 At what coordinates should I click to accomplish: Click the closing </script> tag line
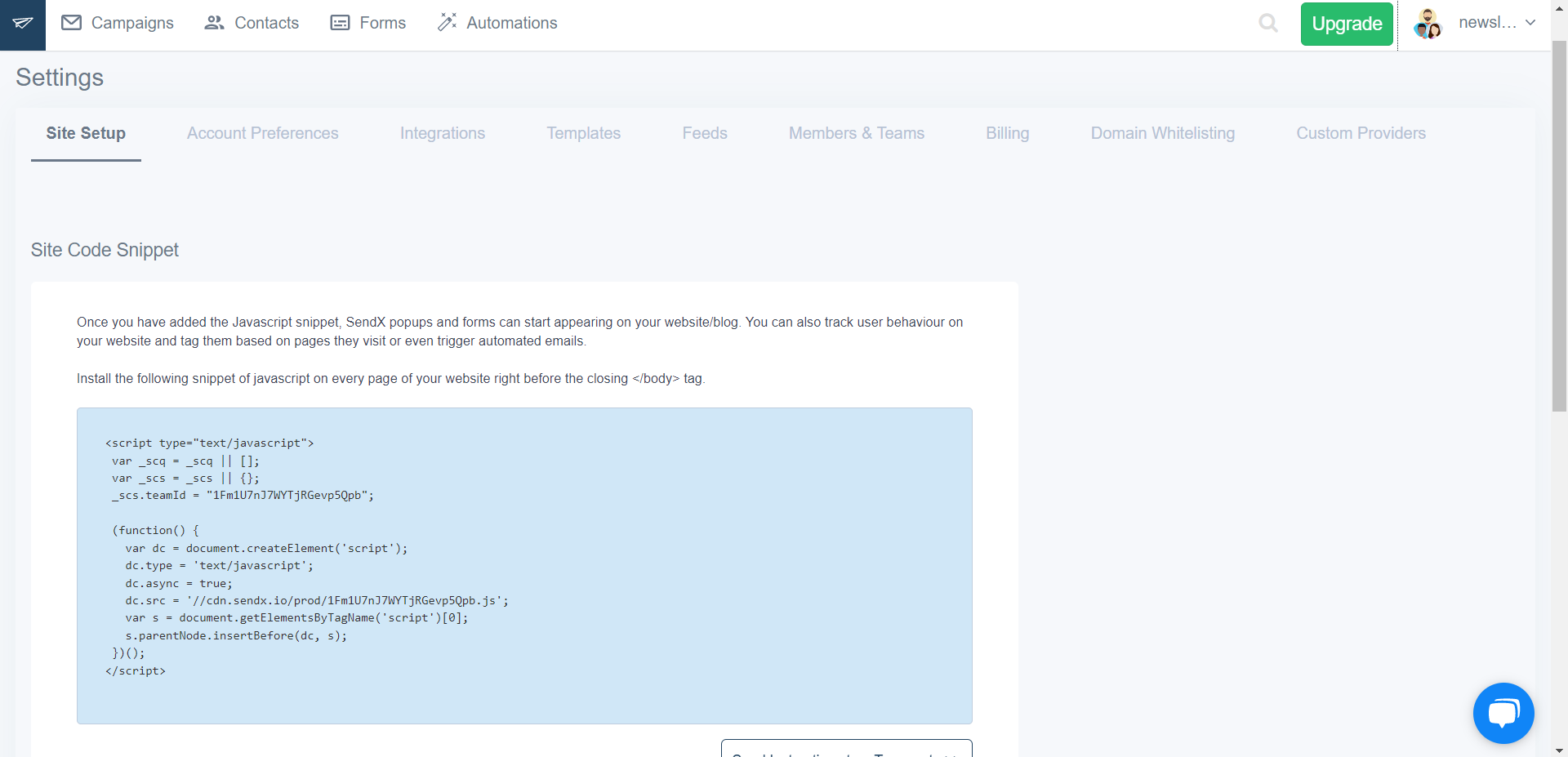pyautogui.click(x=136, y=671)
